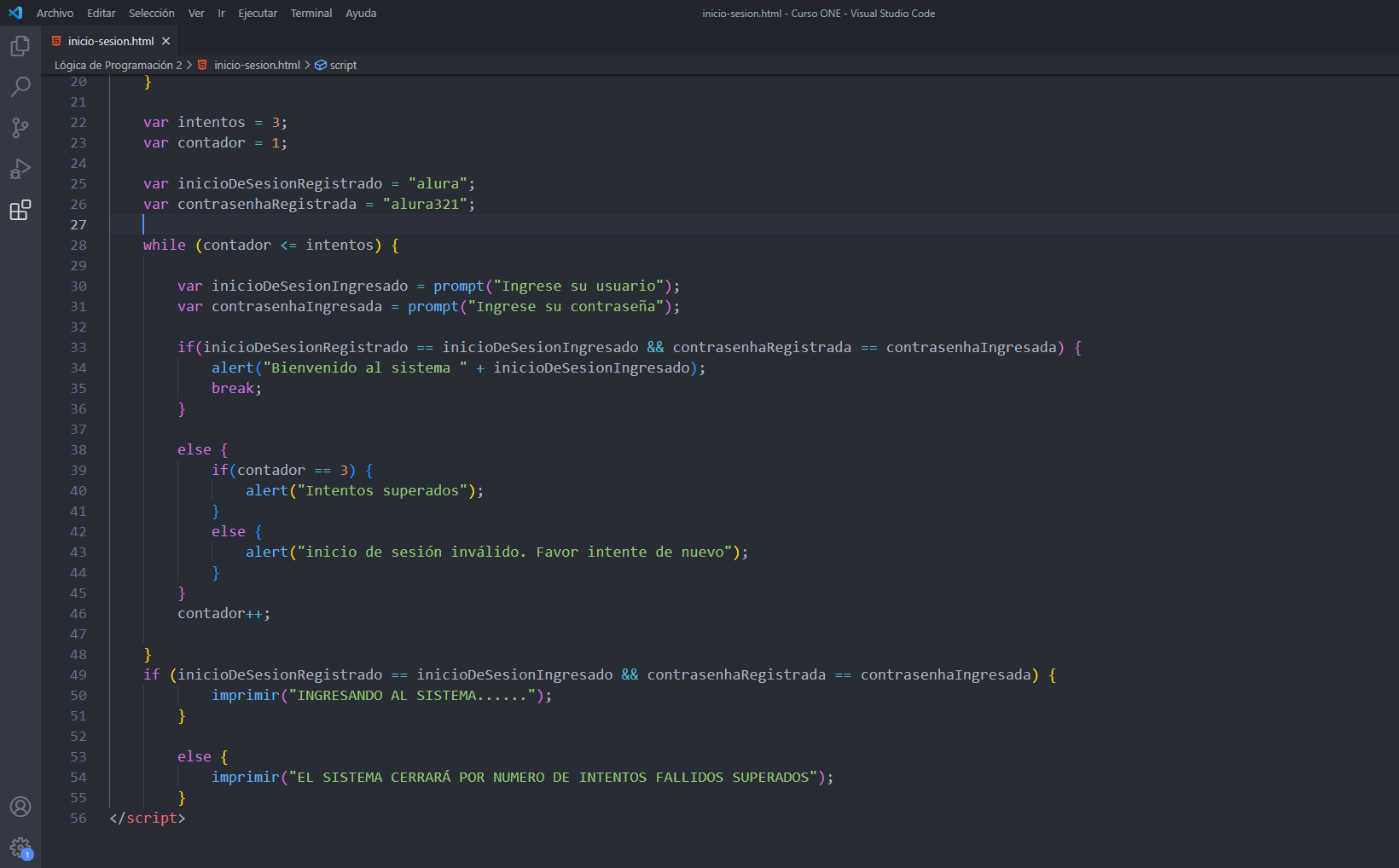The image size is (1399, 868).
Task: Open the Terminal menu
Action: pyautogui.click(x=311, y=13)
